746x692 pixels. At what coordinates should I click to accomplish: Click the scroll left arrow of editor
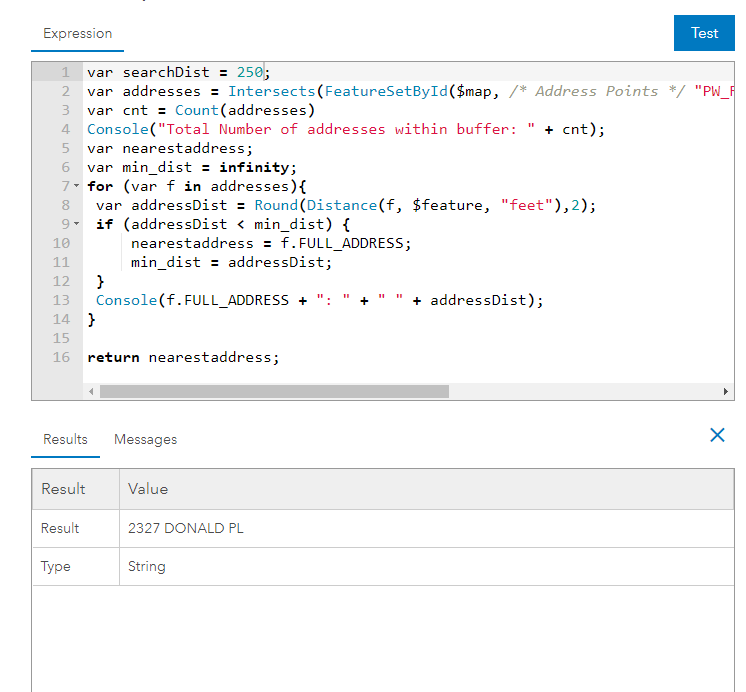91,391
